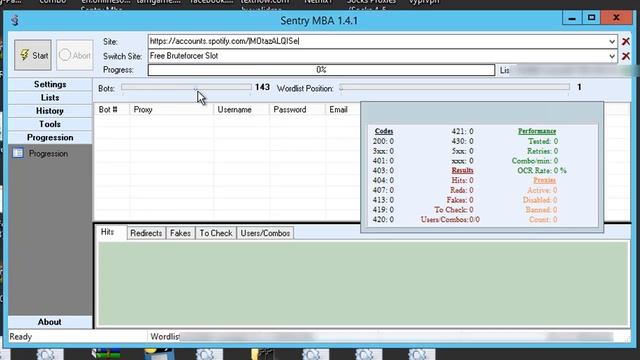The height and width of the screenshot is (360, 640).
Task: Click the 'Retries: 0' performance value
Action: point(542,151)
